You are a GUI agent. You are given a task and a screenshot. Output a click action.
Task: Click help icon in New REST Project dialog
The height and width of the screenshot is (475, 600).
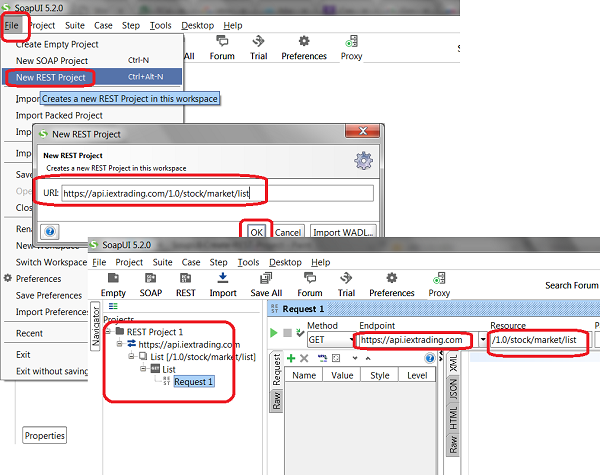(50, 230)
